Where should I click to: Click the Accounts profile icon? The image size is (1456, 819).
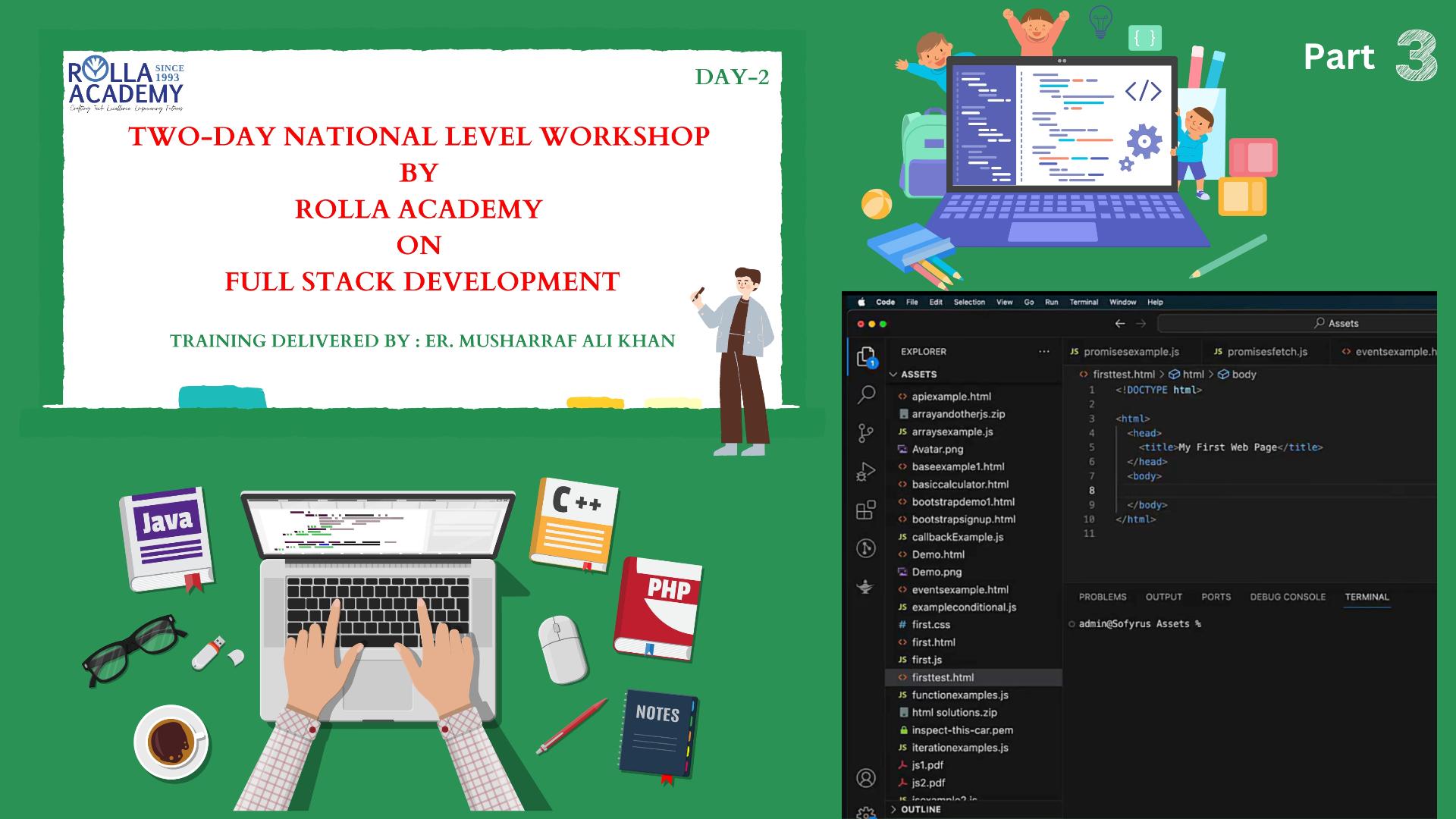[x=866, y=778]
